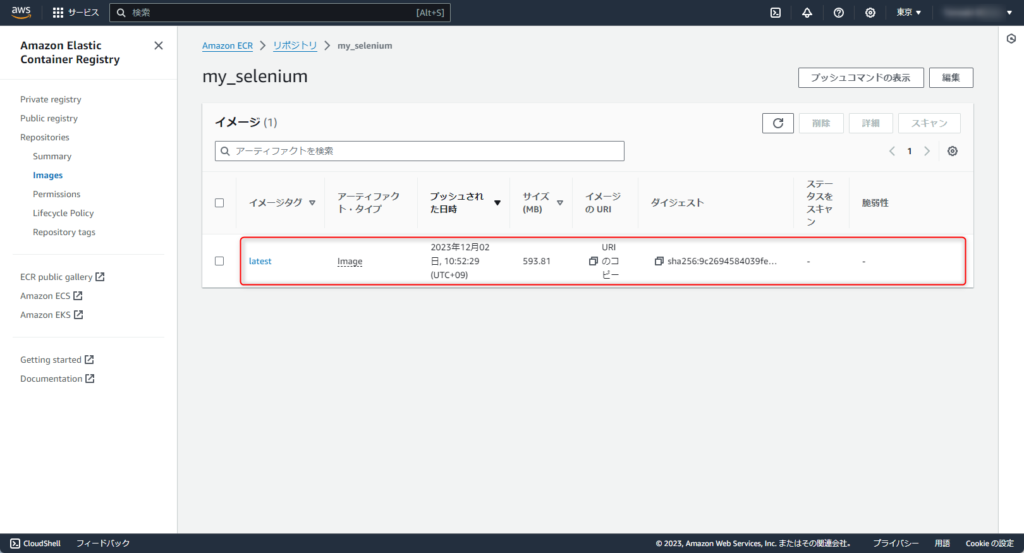Click the ダイジェスト column header
The height and width of the screenshot is (553, 1024).
(677, 203)
